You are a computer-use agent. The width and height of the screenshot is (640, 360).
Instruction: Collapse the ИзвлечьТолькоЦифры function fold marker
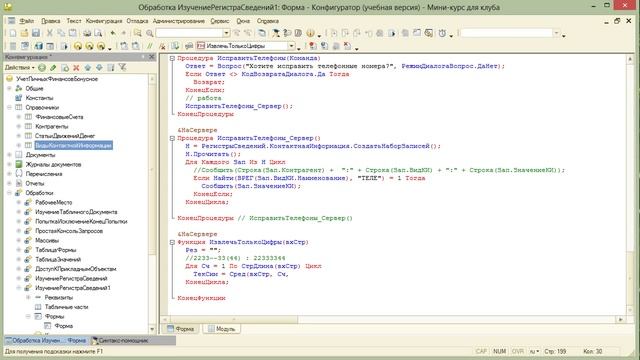click(172, 242)
